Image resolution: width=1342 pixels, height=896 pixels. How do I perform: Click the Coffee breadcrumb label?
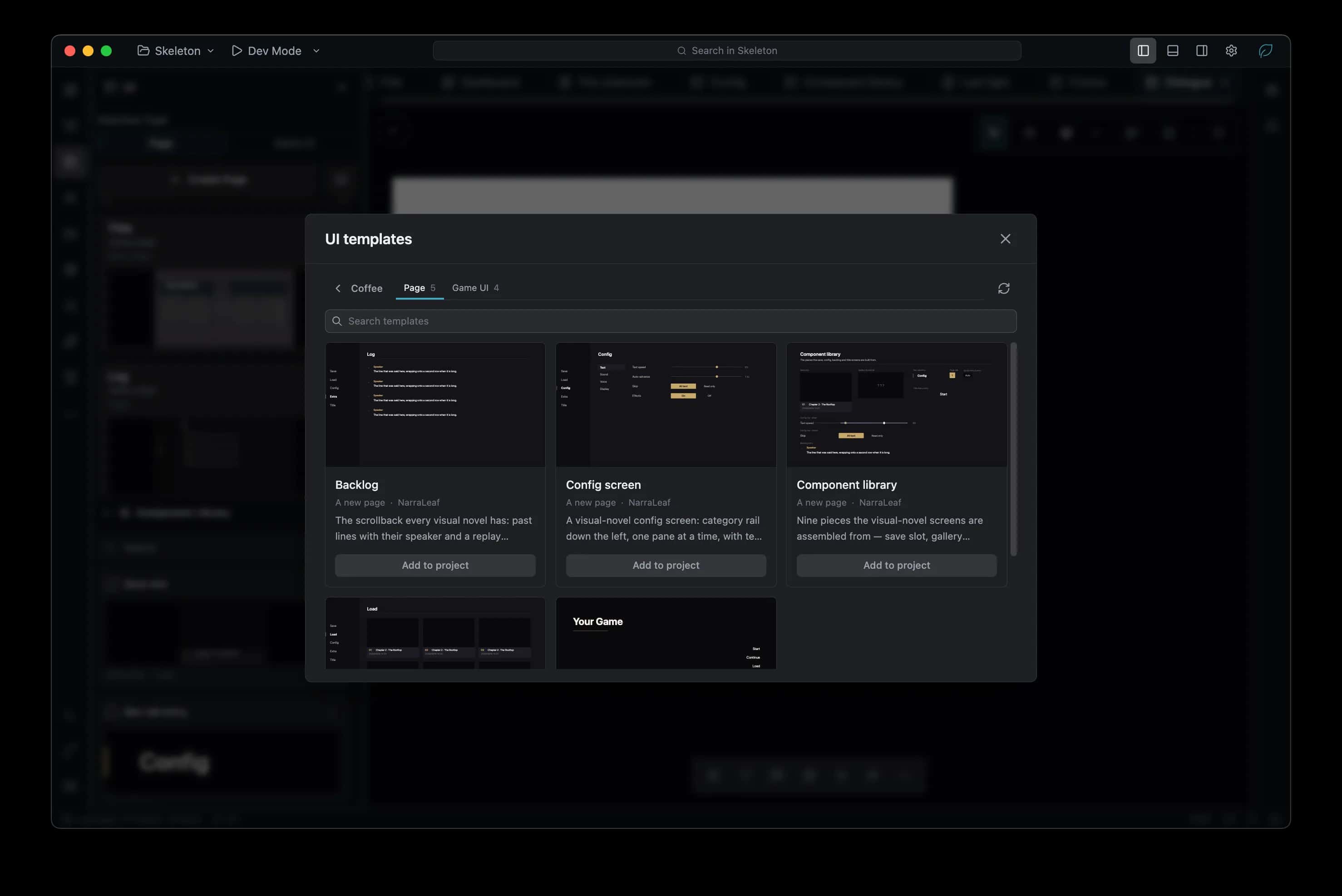point(366,288)
